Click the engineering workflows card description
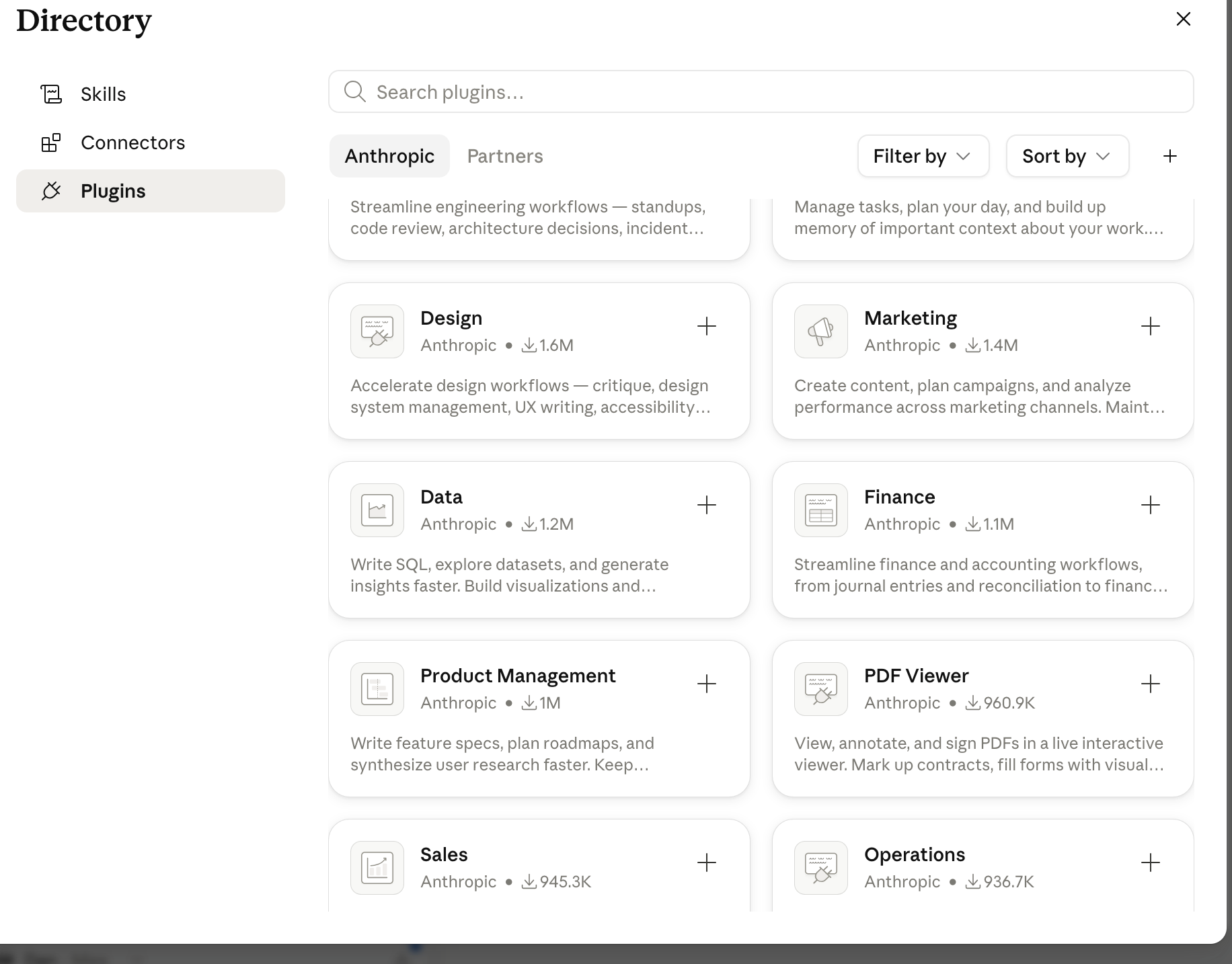Screen dimensions: 1232x964 (528, 217)
